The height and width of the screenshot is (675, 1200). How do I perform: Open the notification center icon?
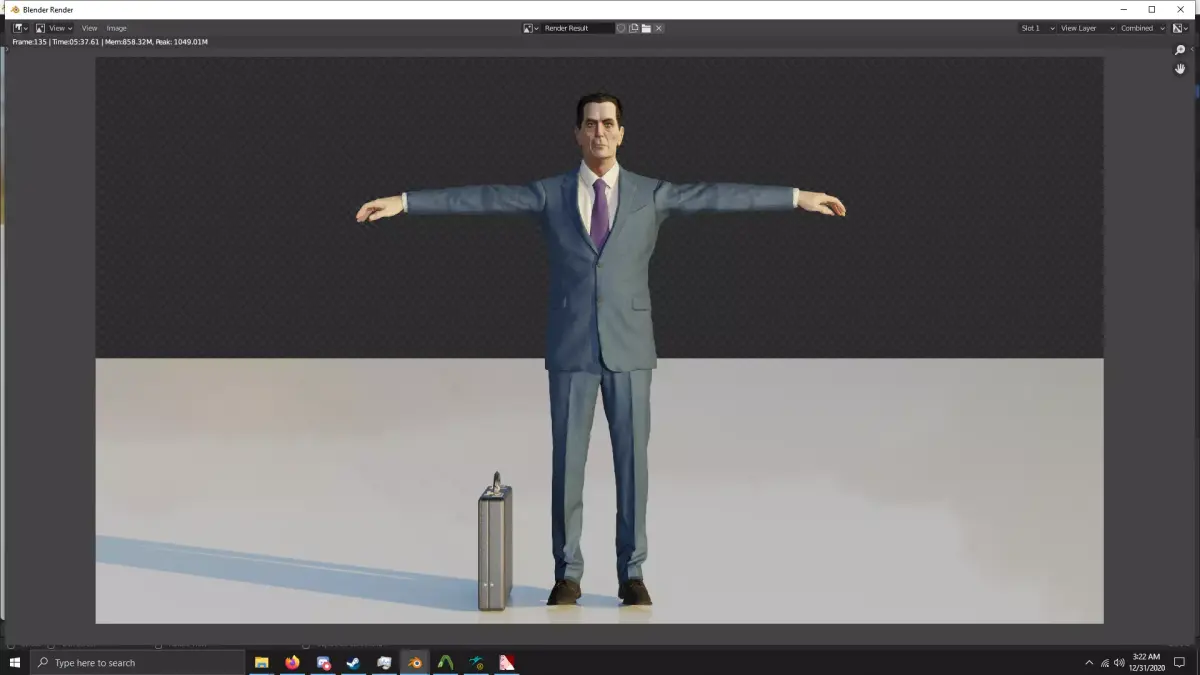[1180, 663]
